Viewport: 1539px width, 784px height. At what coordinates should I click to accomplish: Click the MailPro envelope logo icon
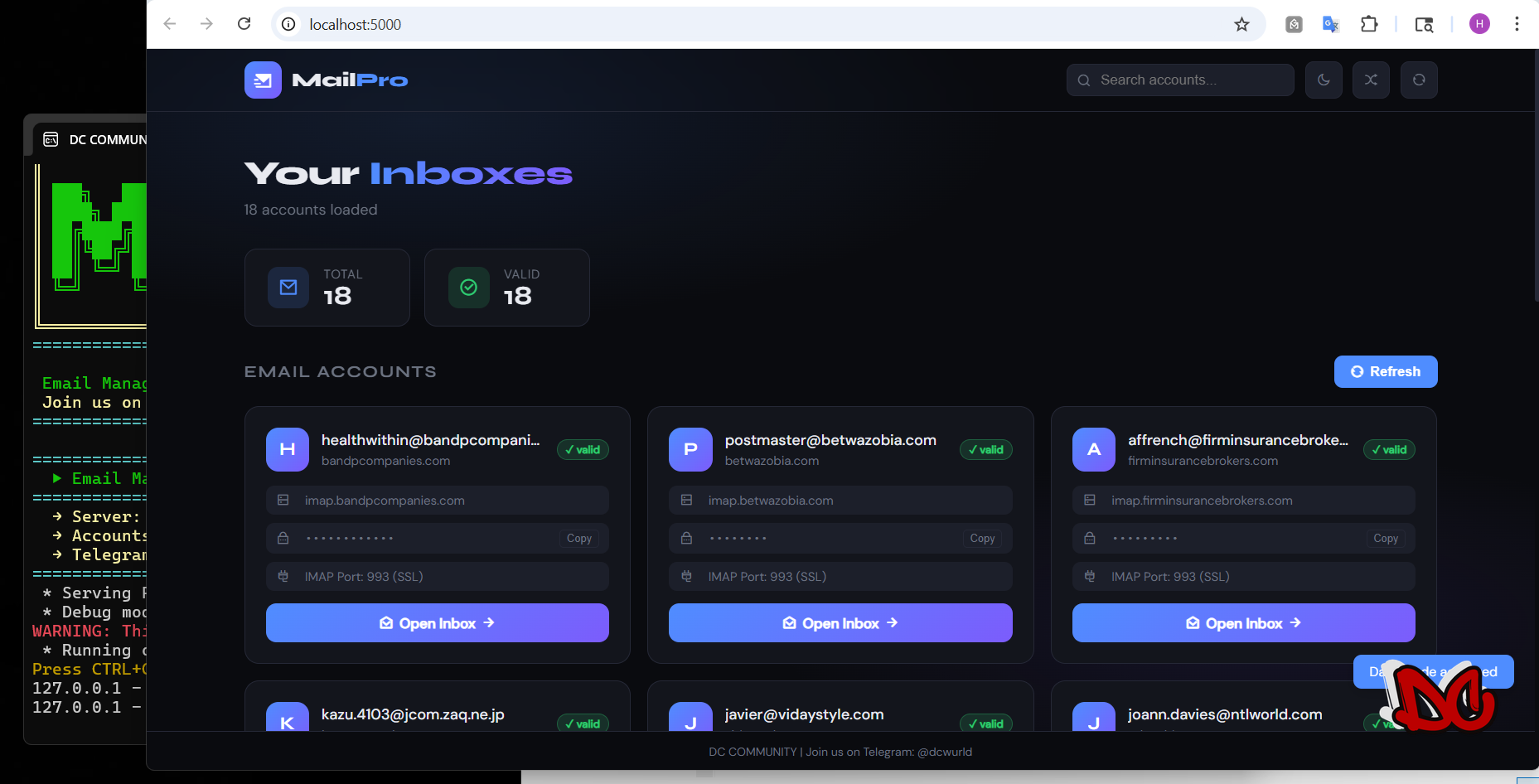pyautogui.click(x=263, y=80)
